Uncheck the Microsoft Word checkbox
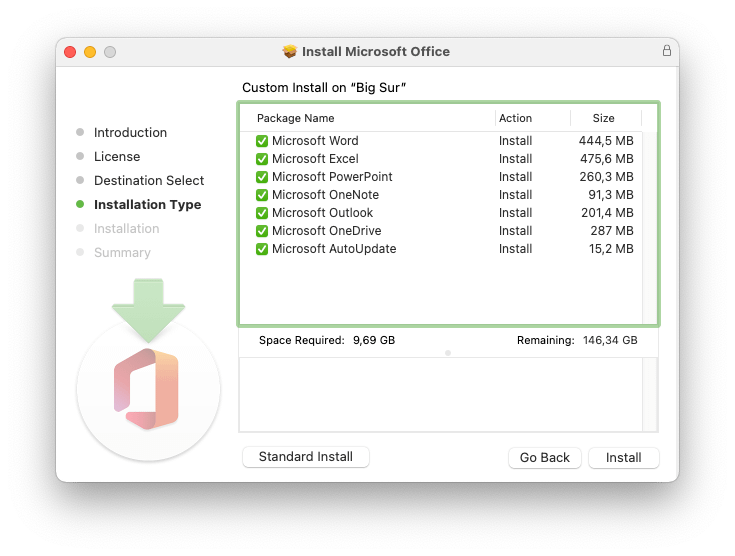Screen dimensions: 735x556 262,141
